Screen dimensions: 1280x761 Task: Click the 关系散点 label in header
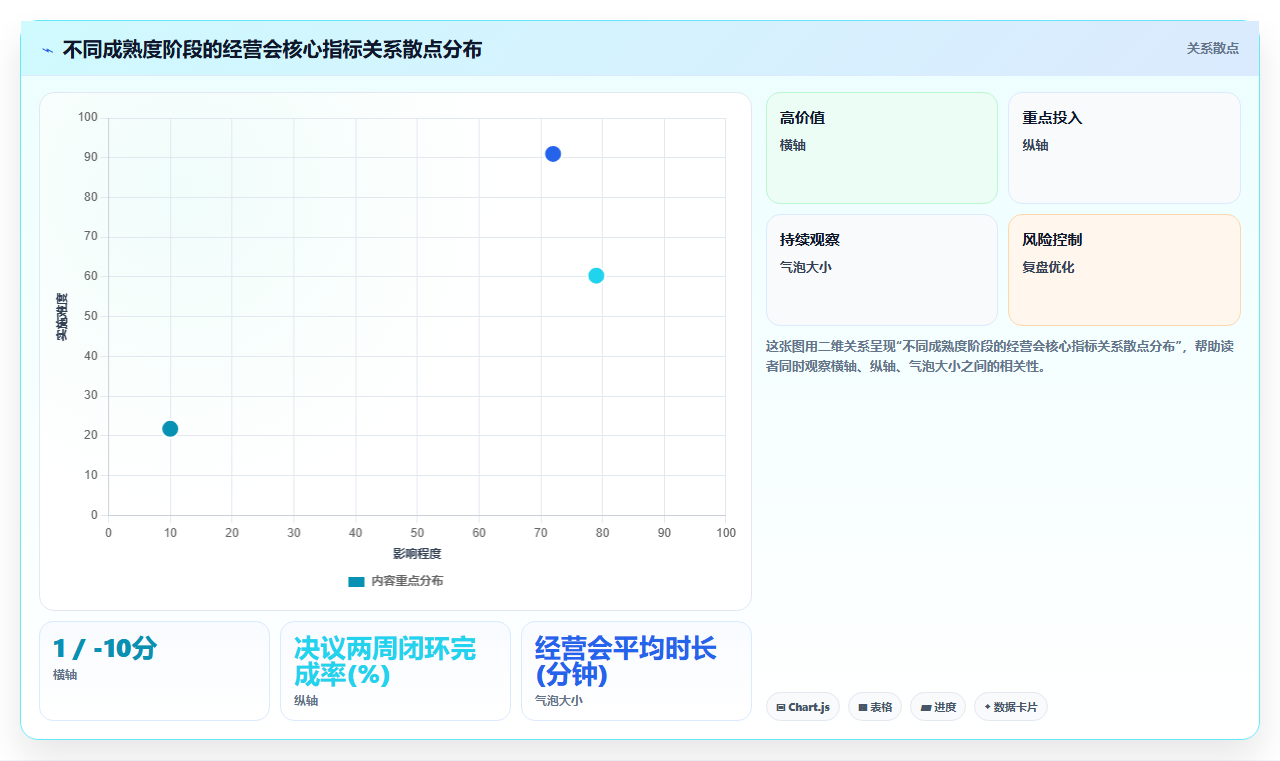(1213, 48)
